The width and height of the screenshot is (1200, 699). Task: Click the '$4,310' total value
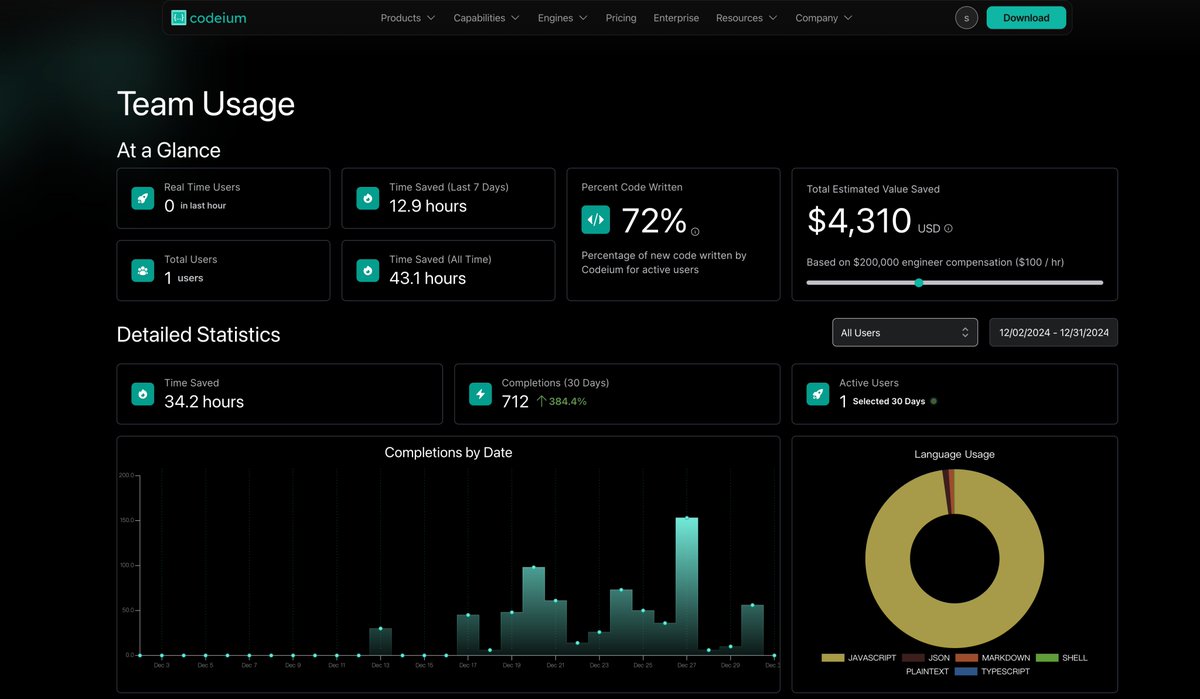859,221
